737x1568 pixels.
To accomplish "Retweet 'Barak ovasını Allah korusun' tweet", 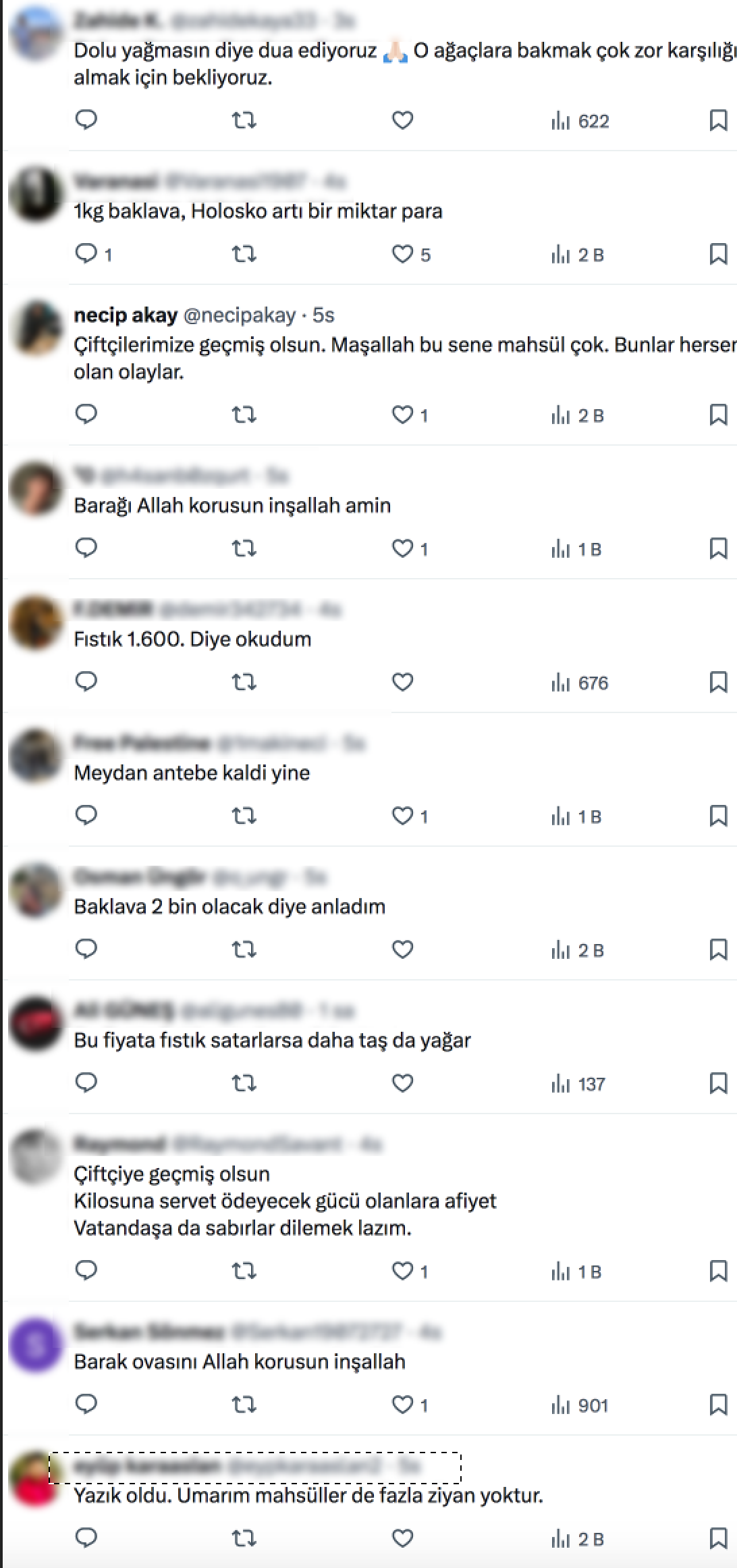I will coord(244,1405).
